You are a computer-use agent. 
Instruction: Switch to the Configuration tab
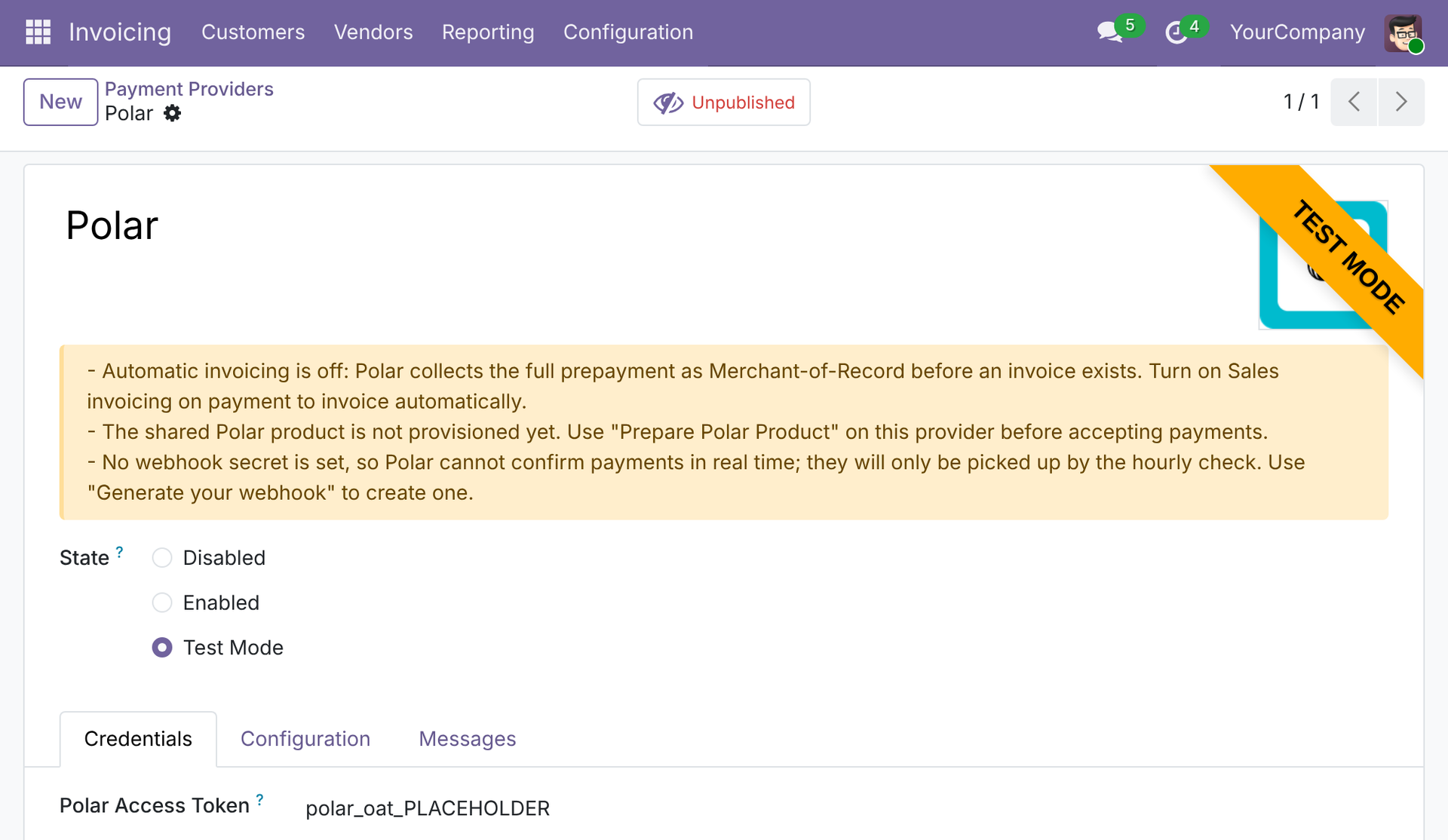305,739
